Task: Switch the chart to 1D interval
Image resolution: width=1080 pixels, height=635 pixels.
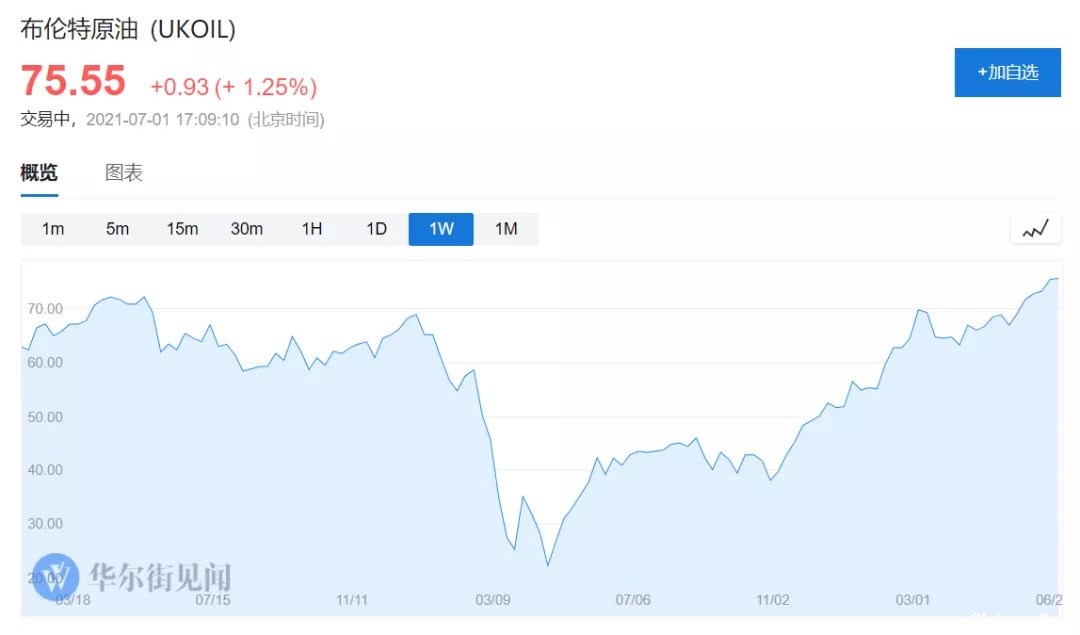Action: [x=376, y=229]
